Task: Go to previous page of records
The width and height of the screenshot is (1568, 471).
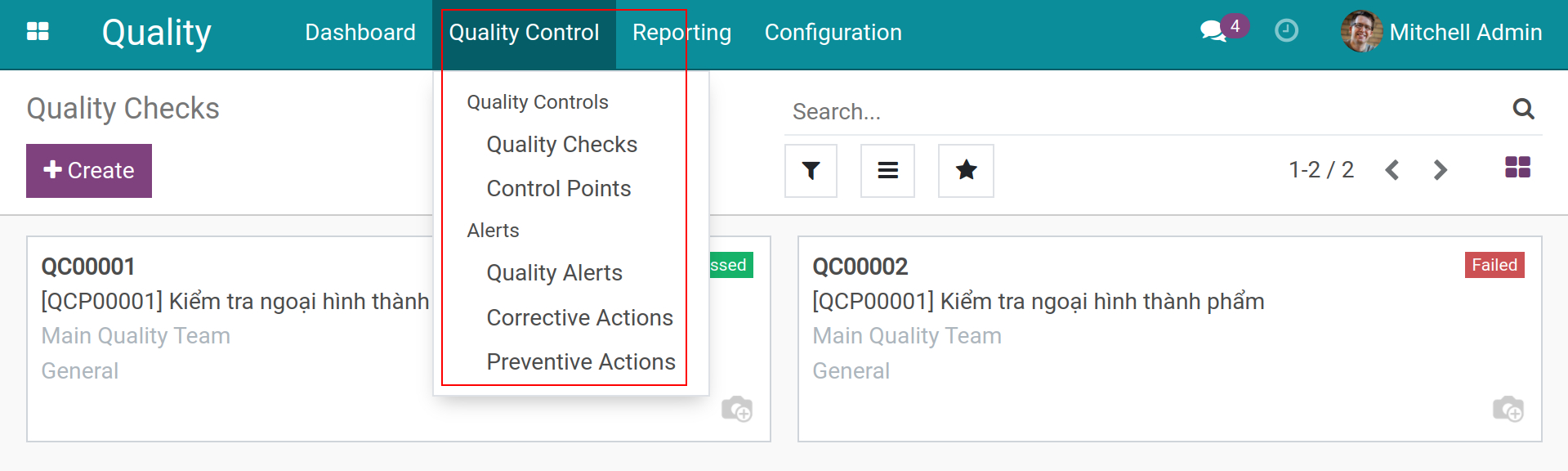Action: (1392, 170)
